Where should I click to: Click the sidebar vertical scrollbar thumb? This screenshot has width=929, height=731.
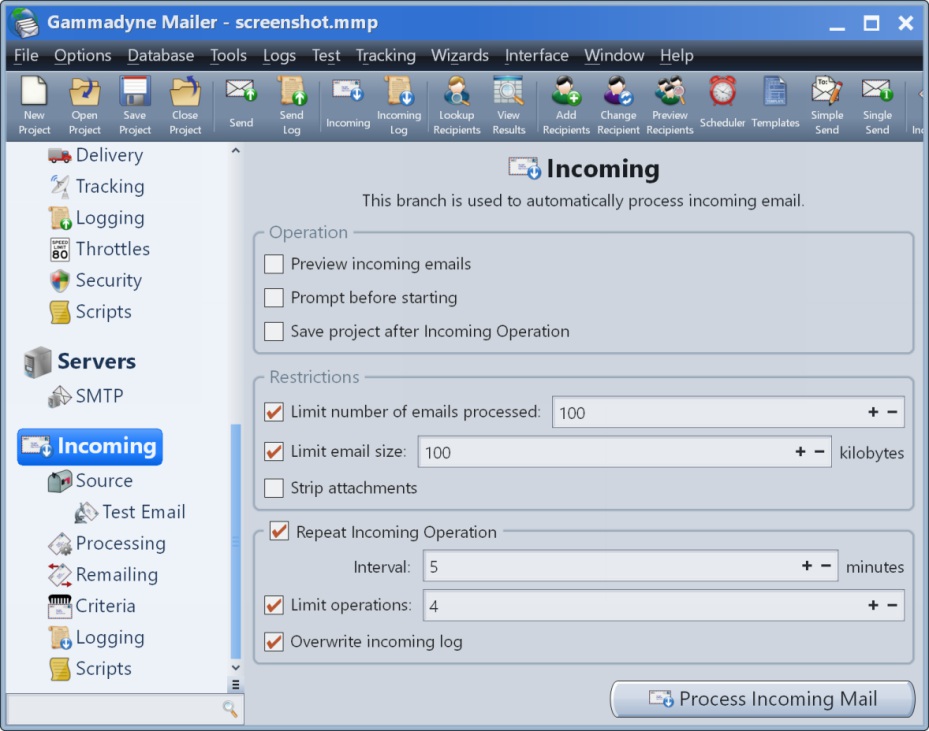click(236, 541)
